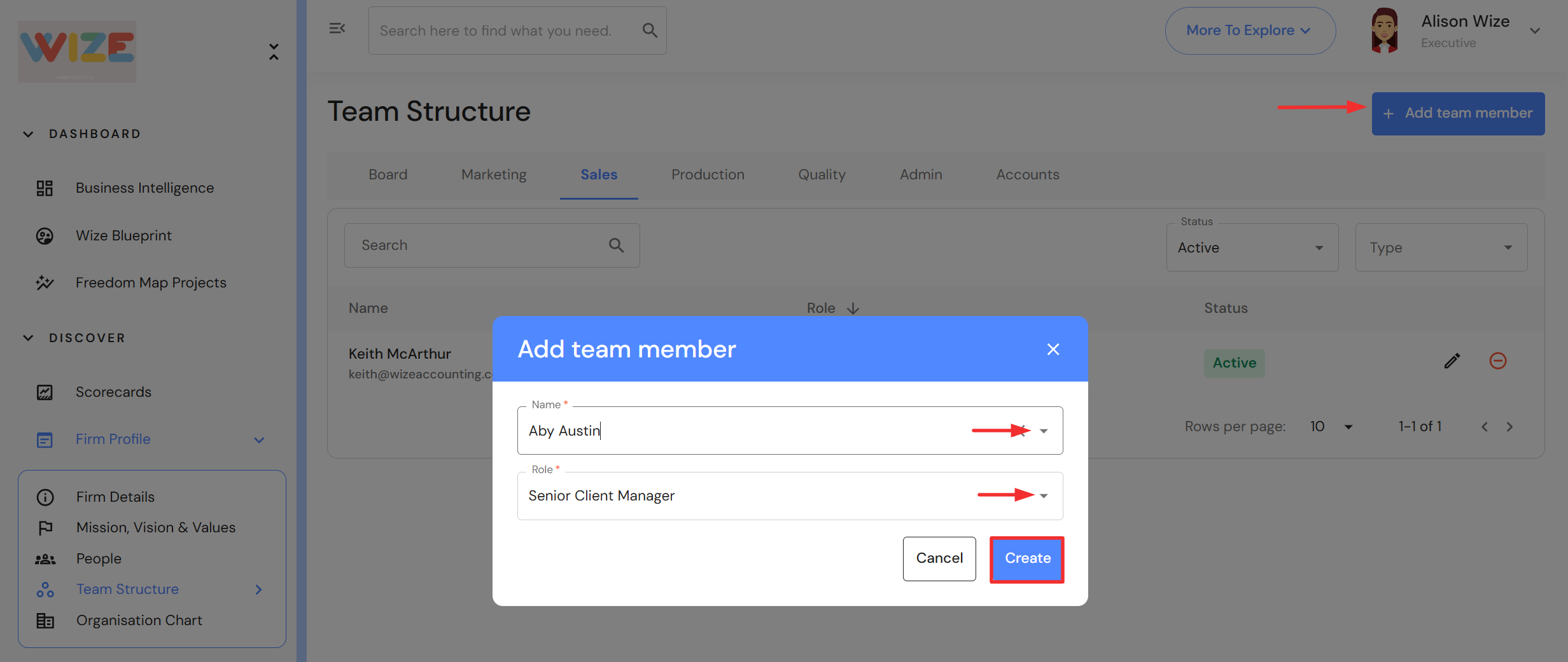Open the Type filter dropdown
This screenshot has height=662, width=1568.
1441,247
